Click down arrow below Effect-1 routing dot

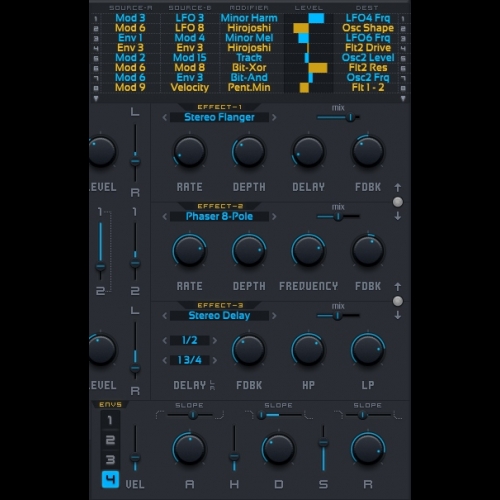click(397, 216)
